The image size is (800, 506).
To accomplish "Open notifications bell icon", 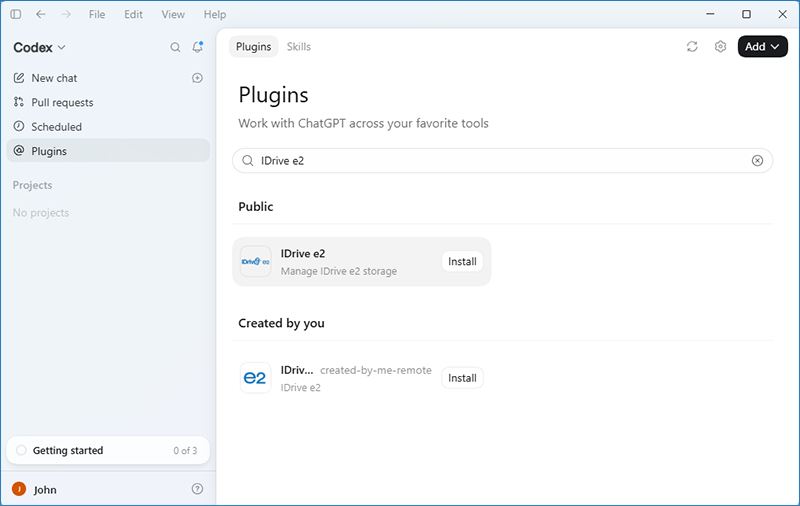I will pos(197,47).
